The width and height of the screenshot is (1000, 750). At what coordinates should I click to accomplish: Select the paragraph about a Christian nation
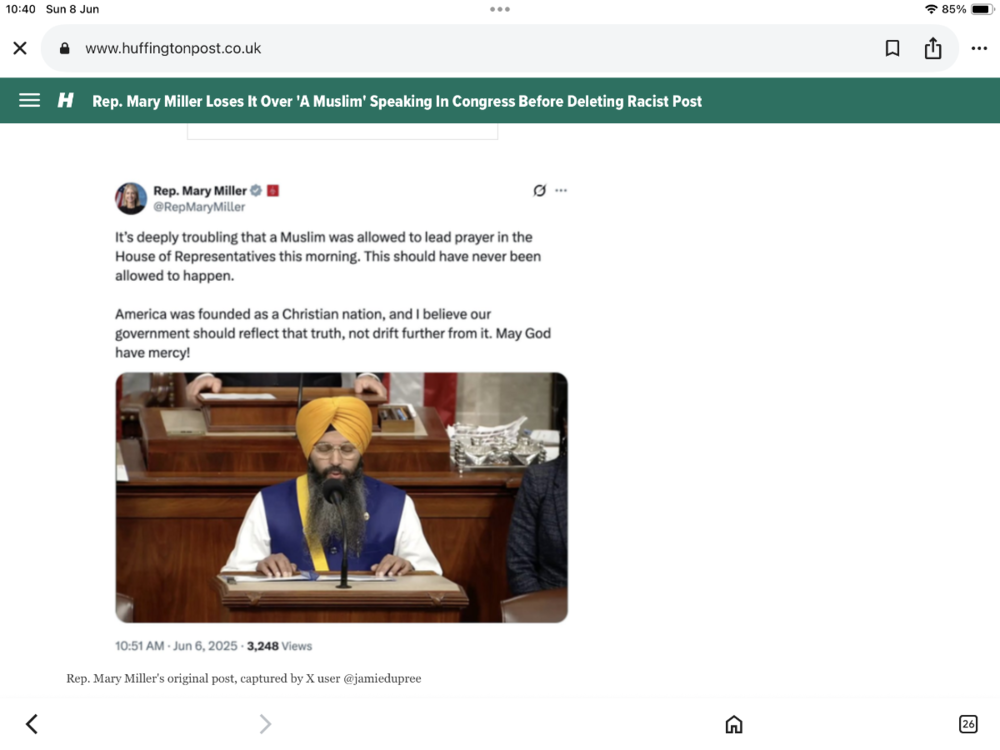333,333
